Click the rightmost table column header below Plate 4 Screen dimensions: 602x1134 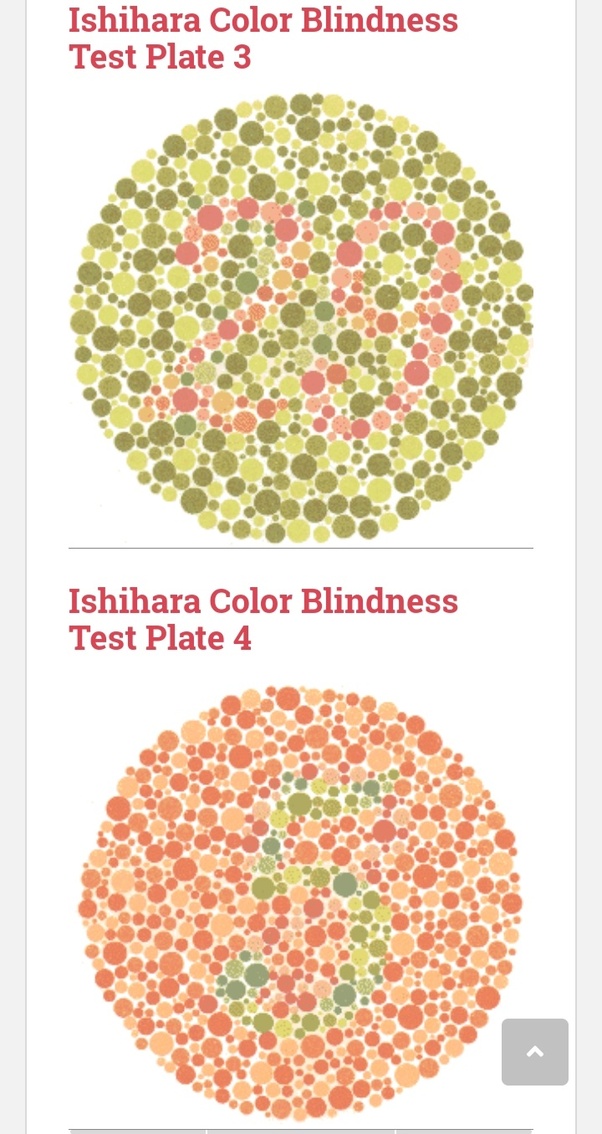[465, 1130]
